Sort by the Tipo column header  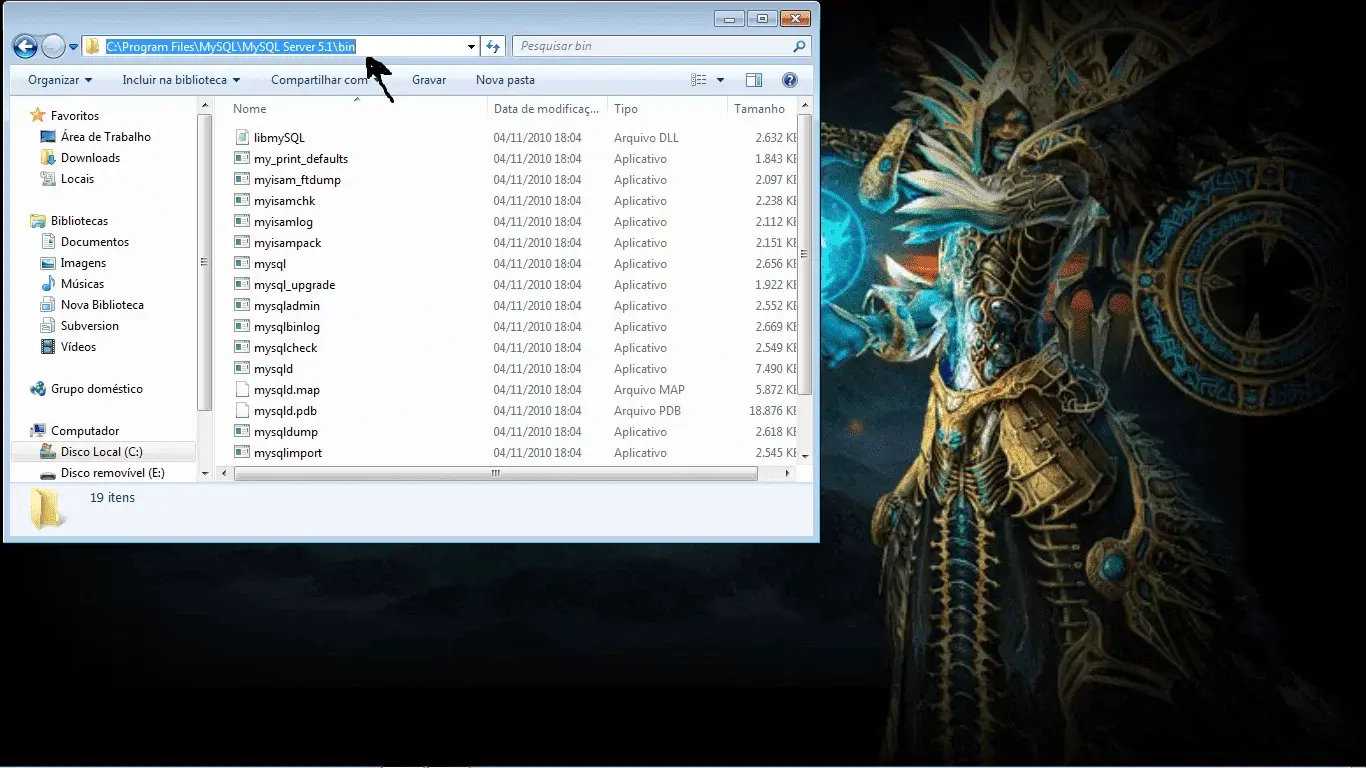pyautogui.click(x=667, y=109)
